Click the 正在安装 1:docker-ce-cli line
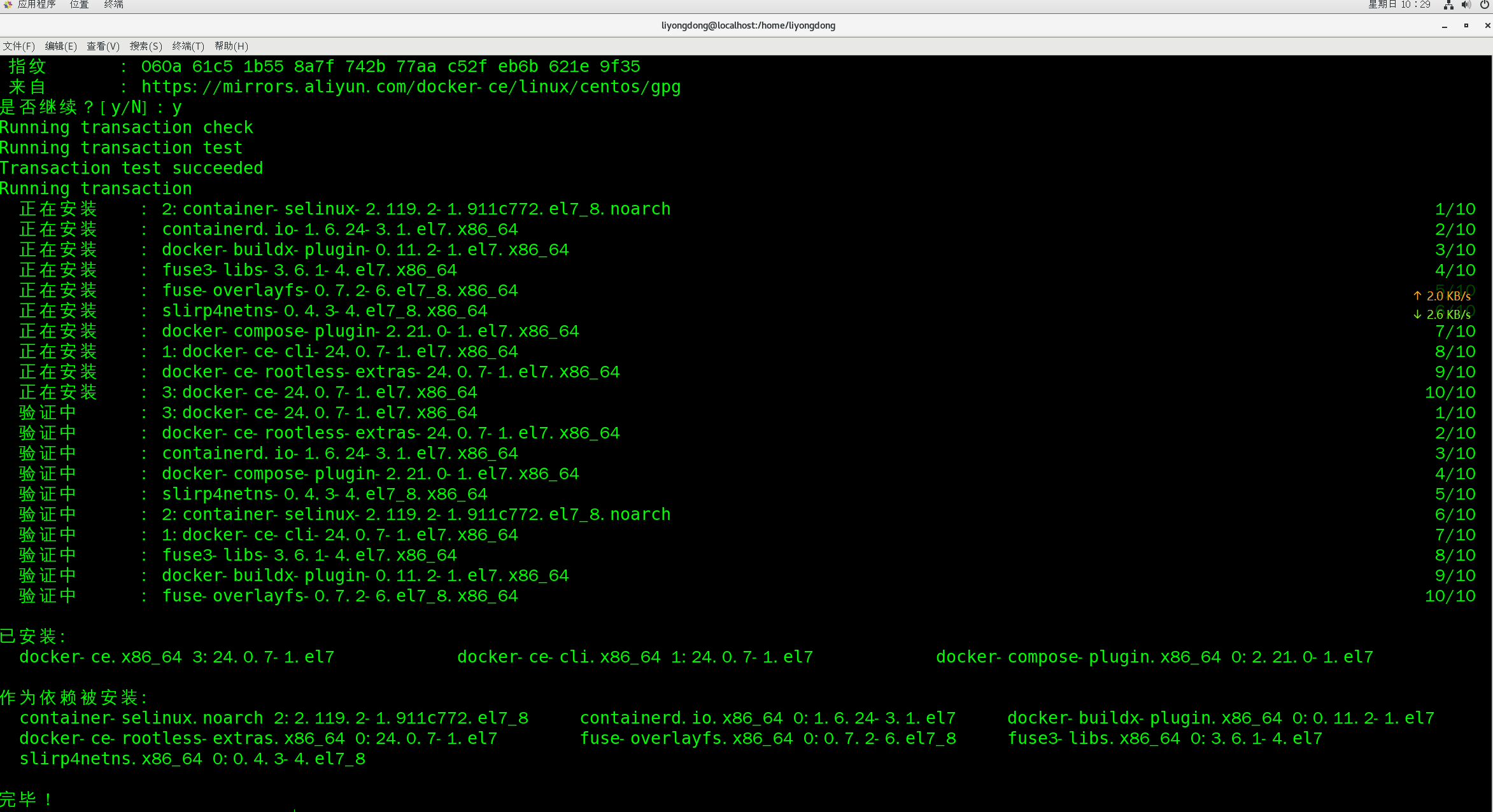Image resolution: width=1493 pixels, height=812 pixels. pyautogui.click(x=747, y=351)
